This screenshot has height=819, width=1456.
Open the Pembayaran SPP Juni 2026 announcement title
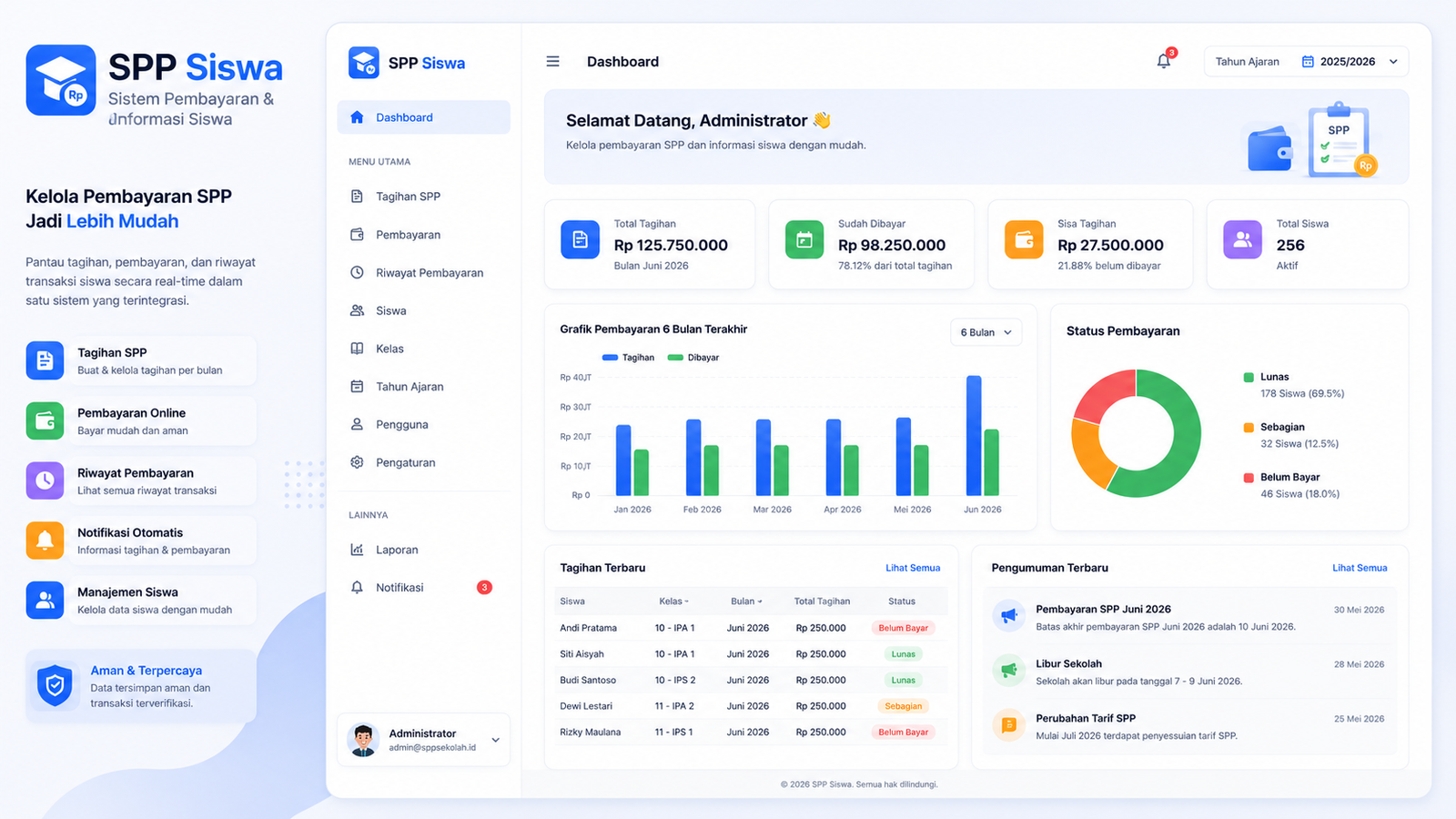[1103, 610]
